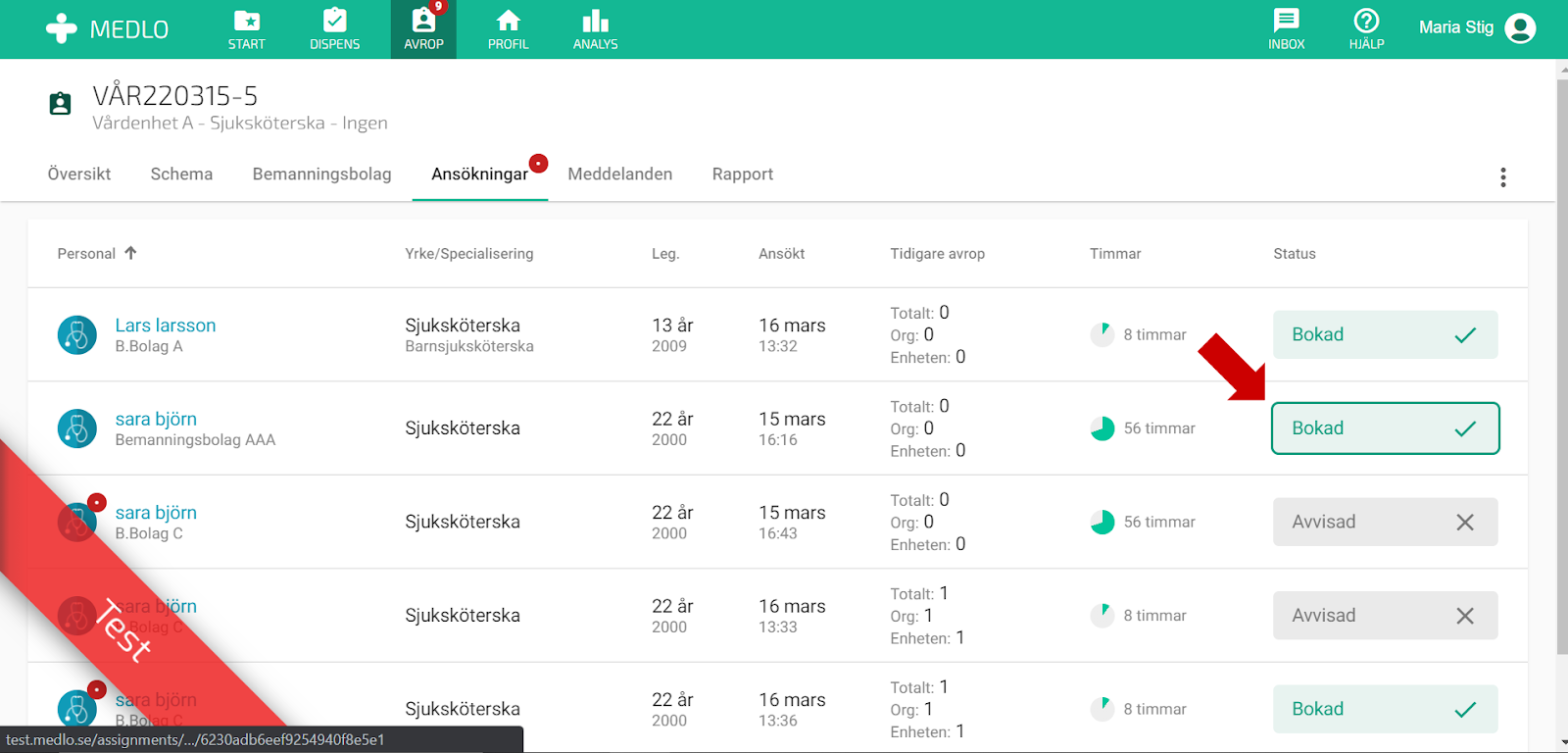The width and height of the screenshot is (1568, 753).
Task: Switch to the Översikt tab
Action: [79, 174]
